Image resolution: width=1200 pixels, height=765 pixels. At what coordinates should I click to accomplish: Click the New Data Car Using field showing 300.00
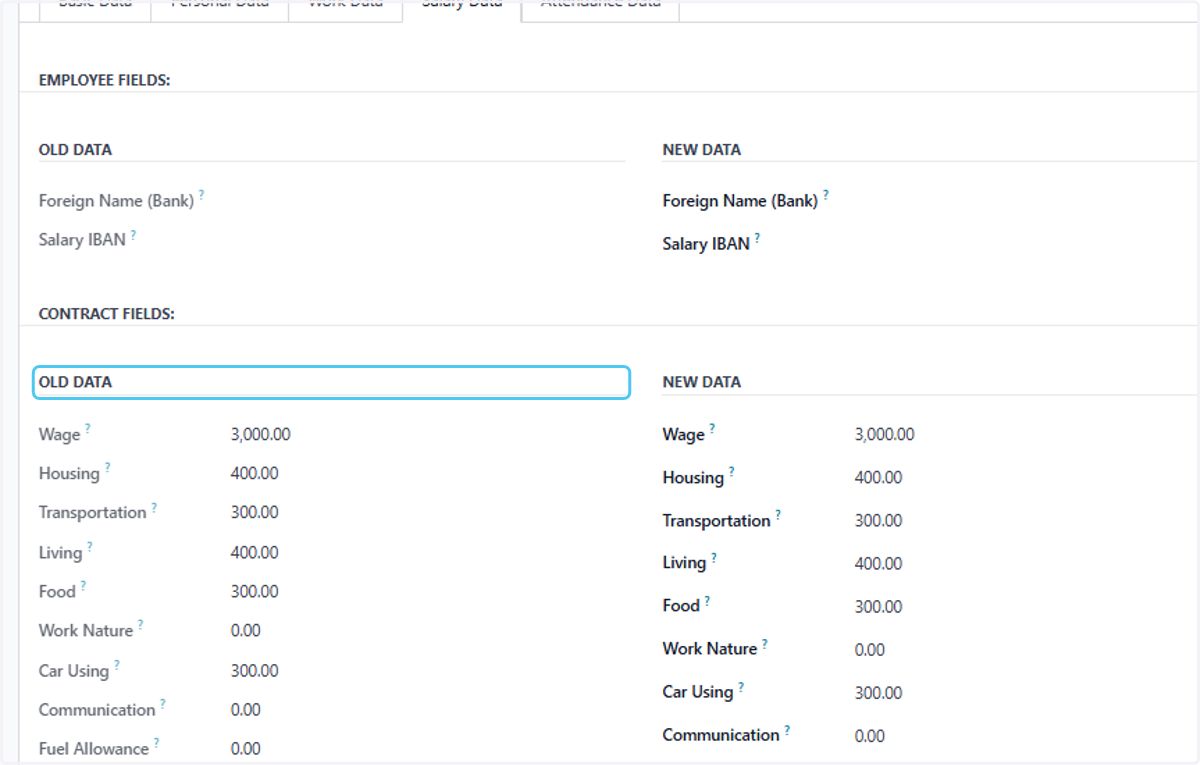[x=879, y=692]
